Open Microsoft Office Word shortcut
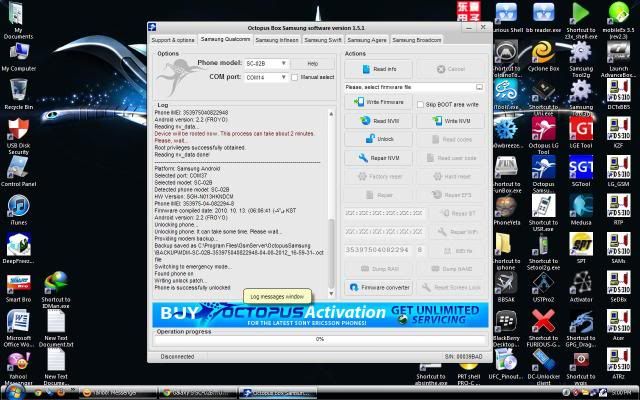The image size is (640, 400). (18, 328)
